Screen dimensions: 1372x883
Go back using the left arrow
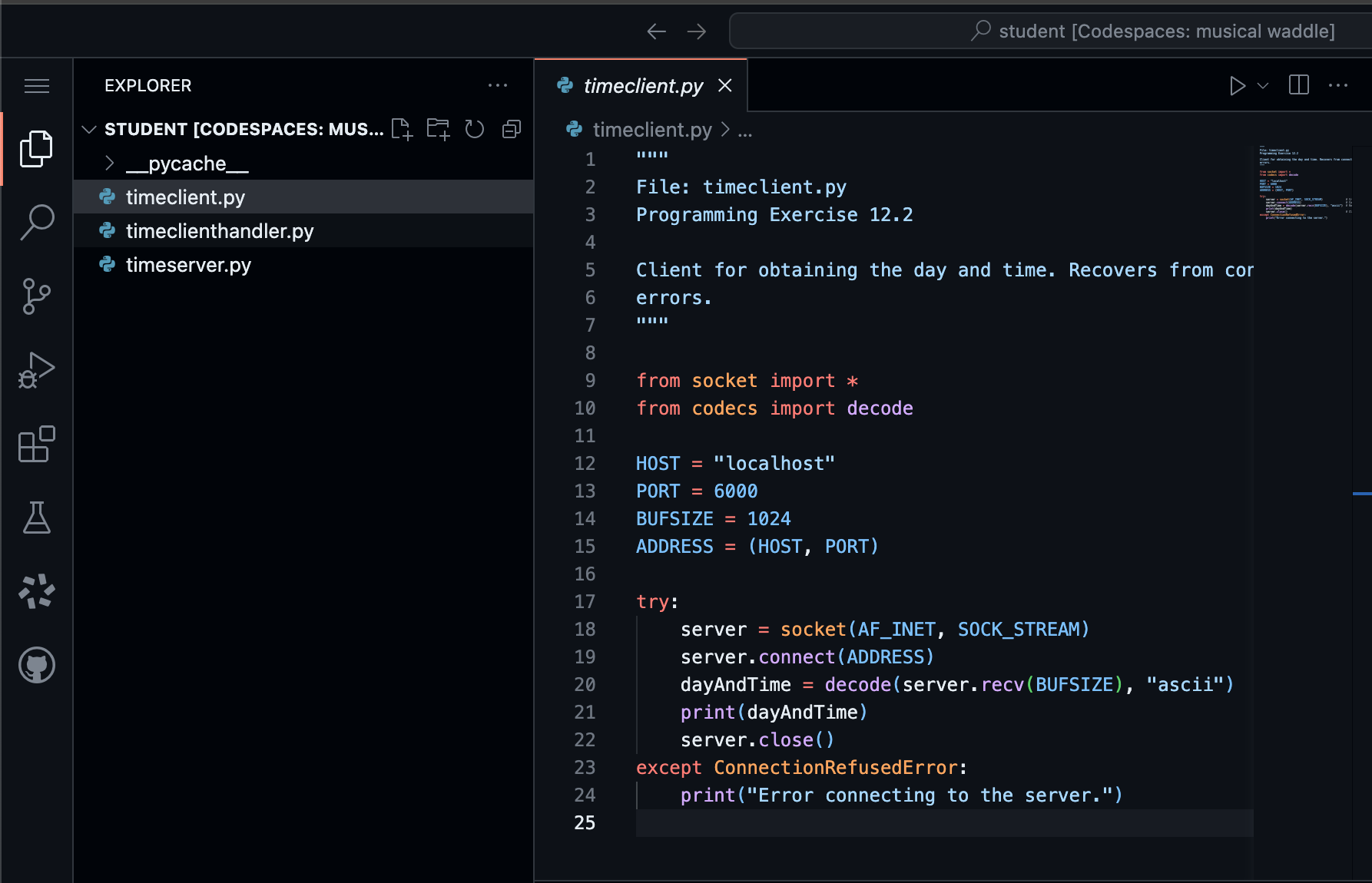coord(656,31)
